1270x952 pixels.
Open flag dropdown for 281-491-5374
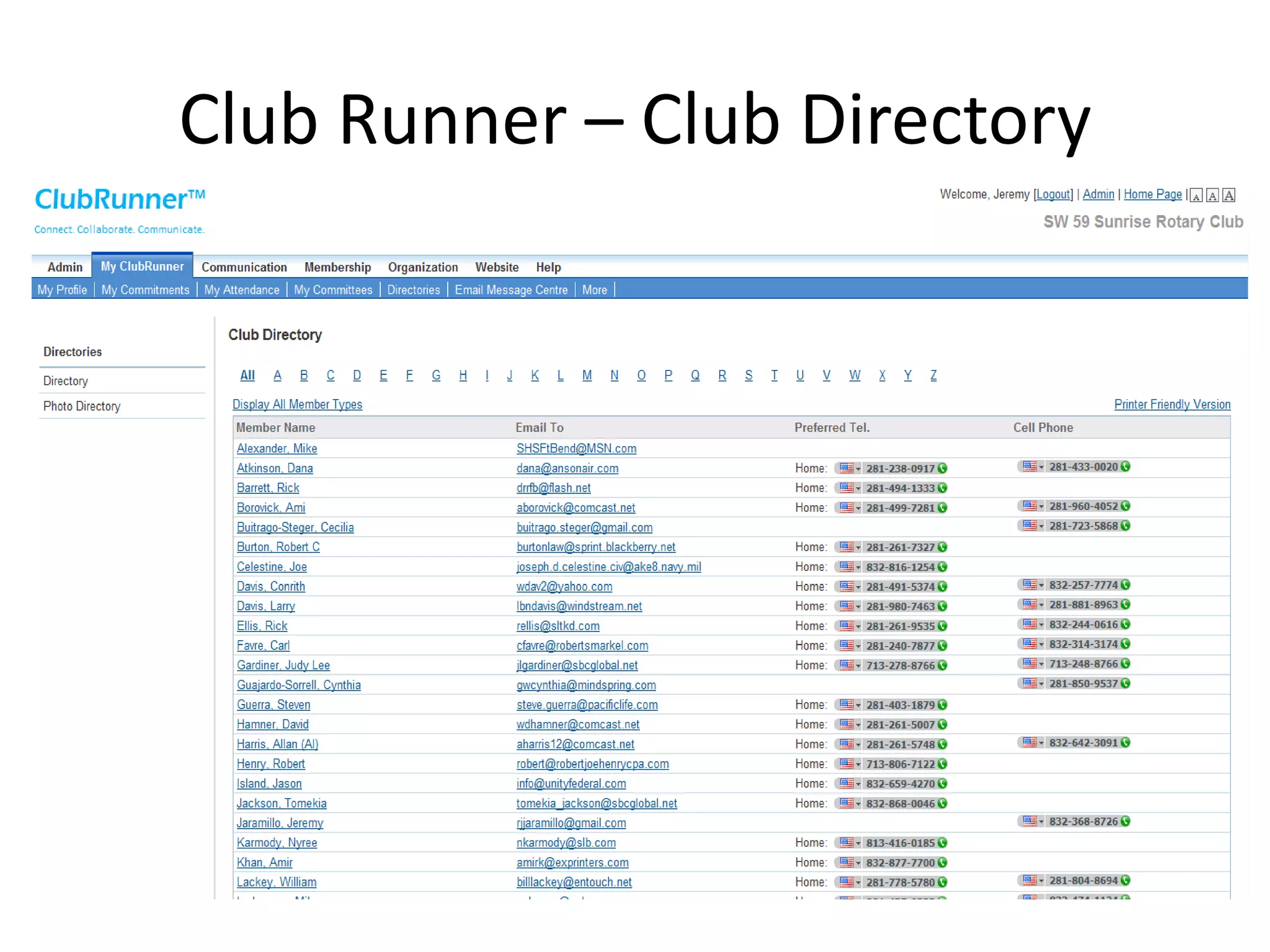point(849,587)
